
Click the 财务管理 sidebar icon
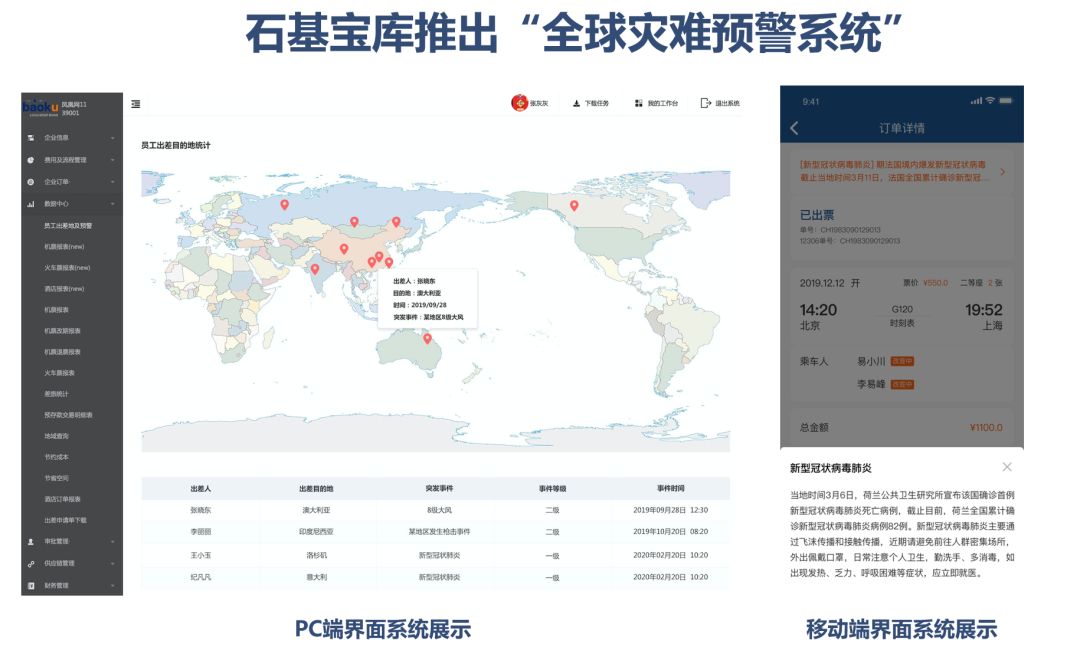coord(30,586)
